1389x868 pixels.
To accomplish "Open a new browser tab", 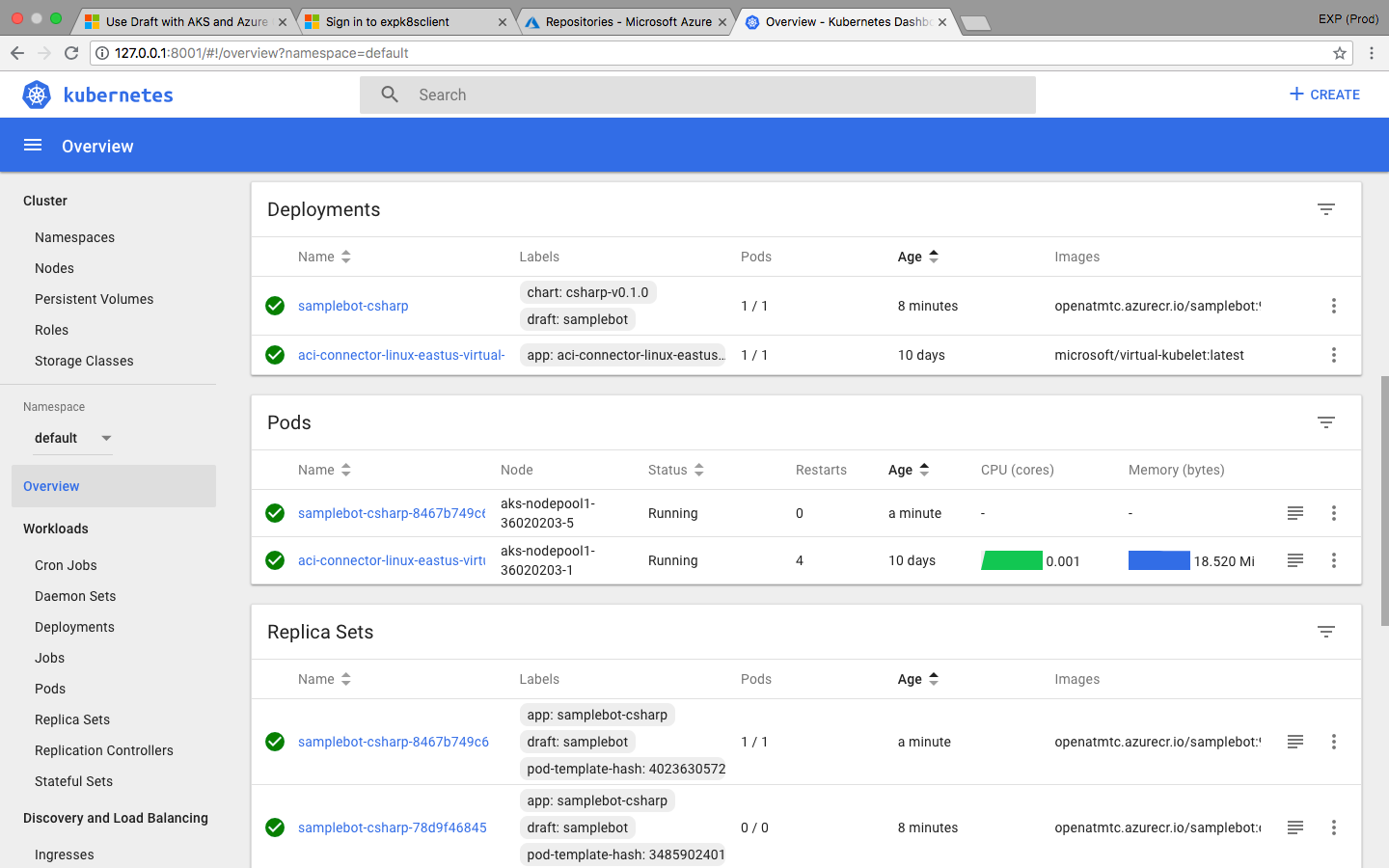I will pos(976,23).
